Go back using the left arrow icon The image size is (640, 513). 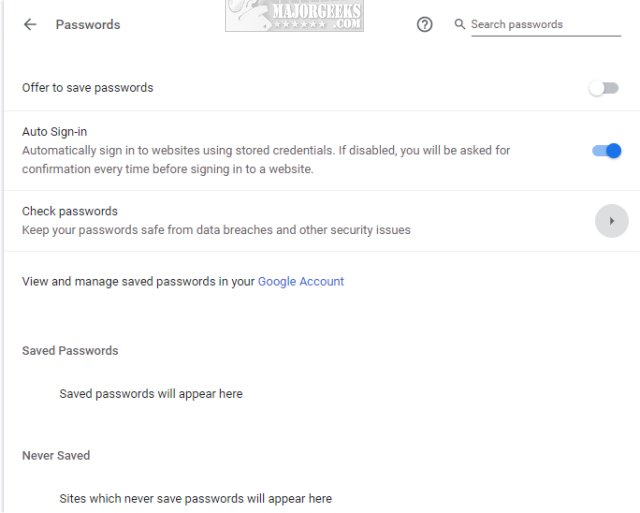(30, 24)
